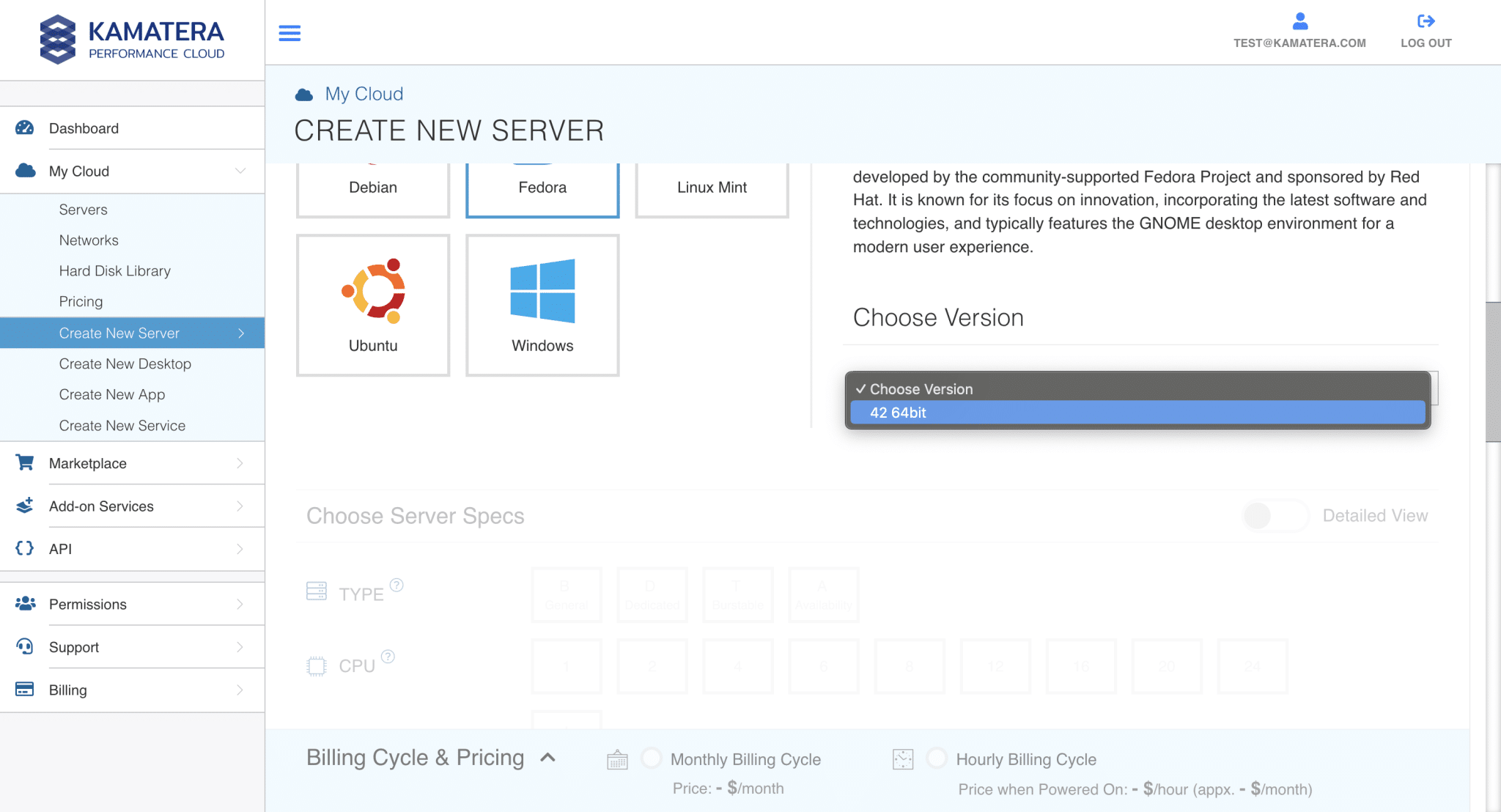Select Monthly Billing Cycle radio button
The height and width of the screenshot is (812, 1501).
click(652, 759)
